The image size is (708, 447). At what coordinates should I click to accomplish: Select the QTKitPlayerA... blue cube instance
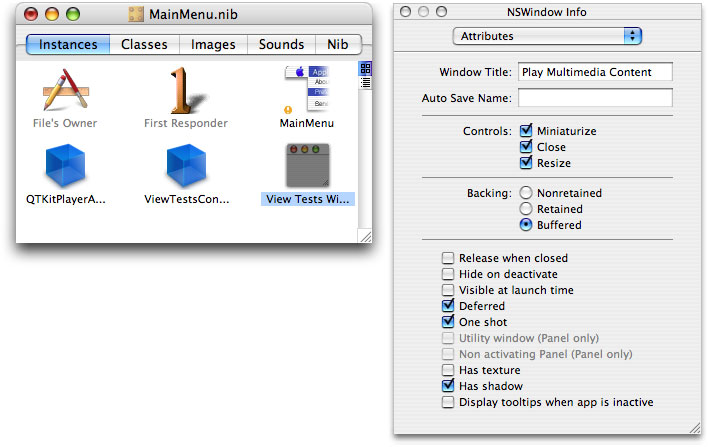click(x=65, y=165)
